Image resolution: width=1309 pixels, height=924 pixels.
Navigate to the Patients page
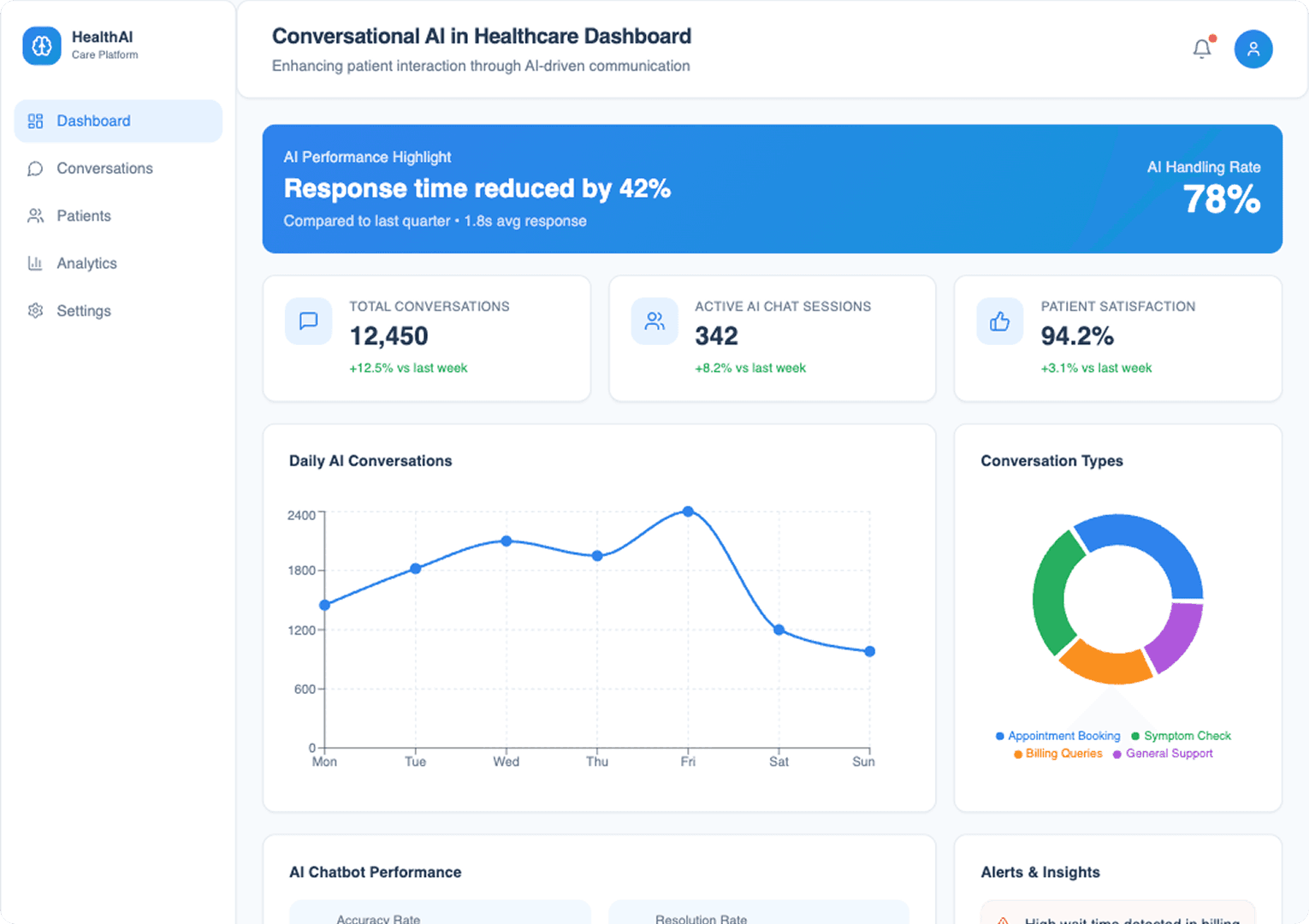(x=83, y=216)
